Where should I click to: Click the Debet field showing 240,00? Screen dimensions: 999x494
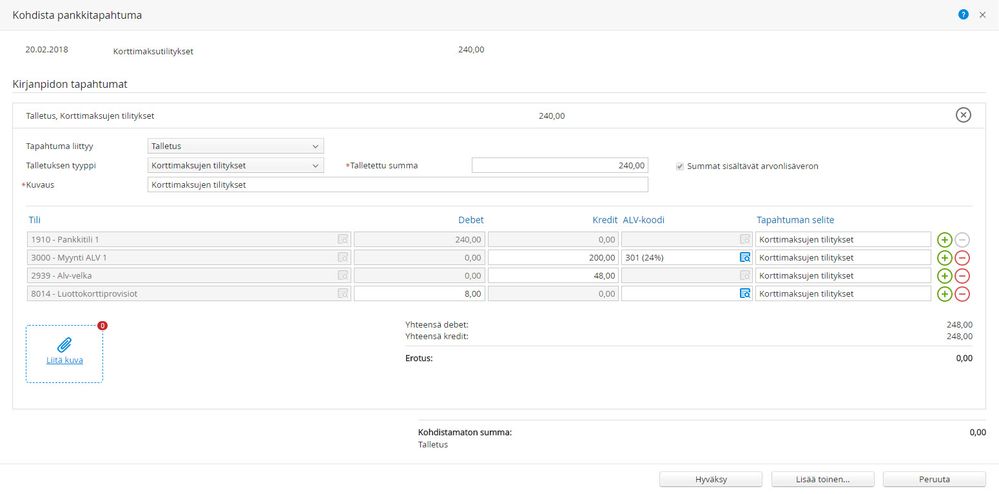(420, 240)
